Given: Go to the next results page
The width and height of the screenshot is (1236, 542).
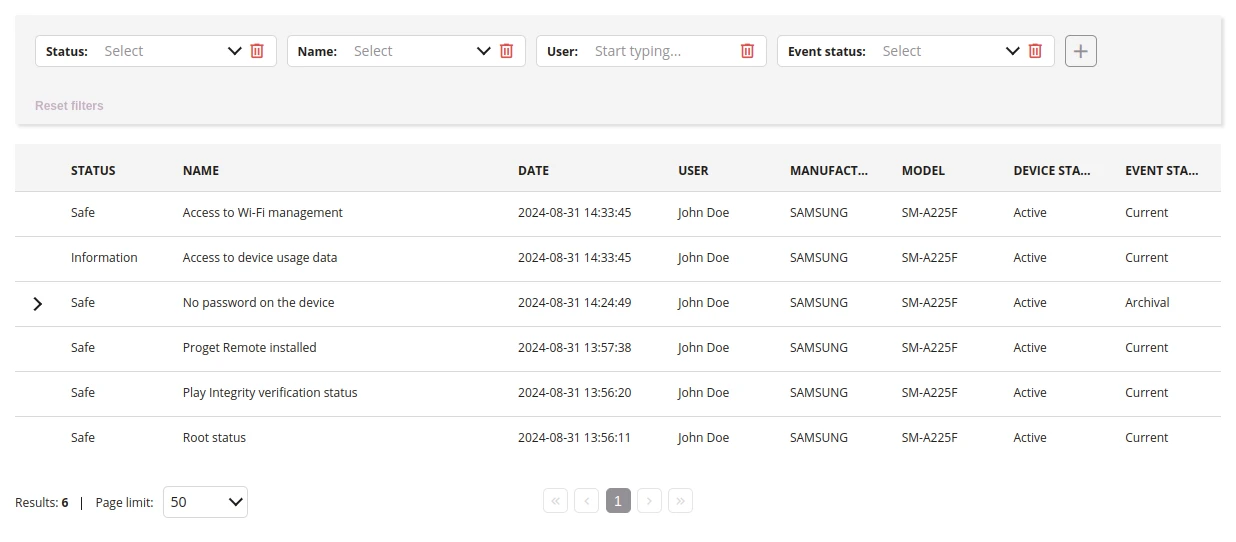Looking at the screenshot, I should click(x=649, y=501).
